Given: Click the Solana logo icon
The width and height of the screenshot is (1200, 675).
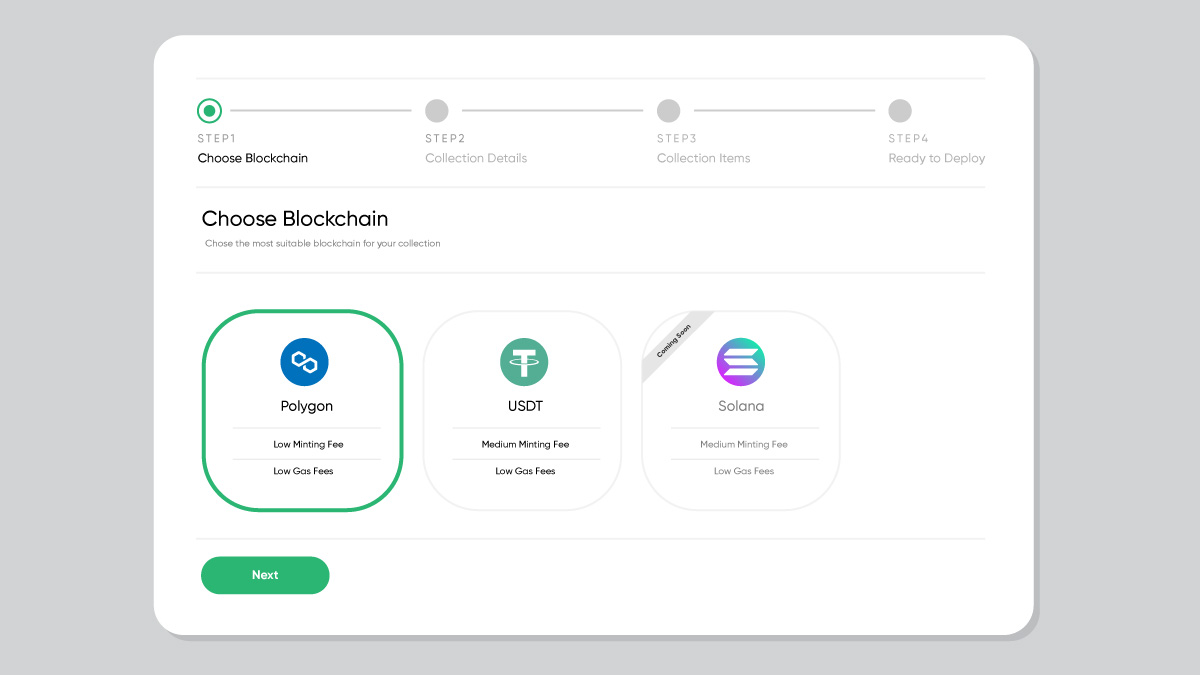Looking at the screenshot, I should [x=740, y=361].
